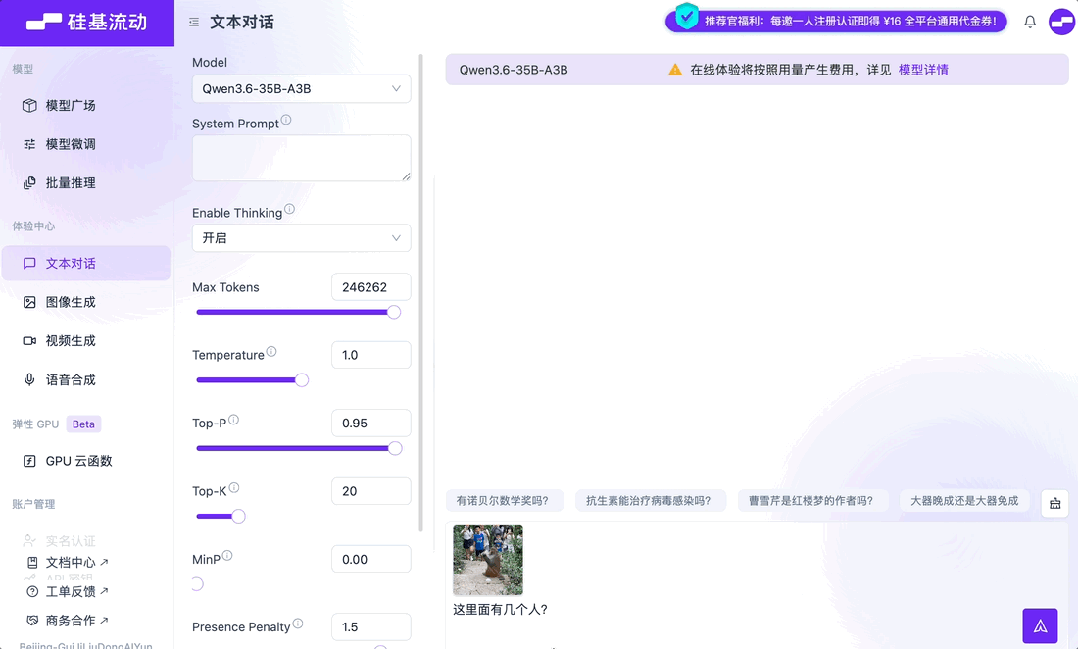This screenshot has width=1078, height=649.
Task: Click the message text 这里面有几个人?
Action: tap(500, 609)
